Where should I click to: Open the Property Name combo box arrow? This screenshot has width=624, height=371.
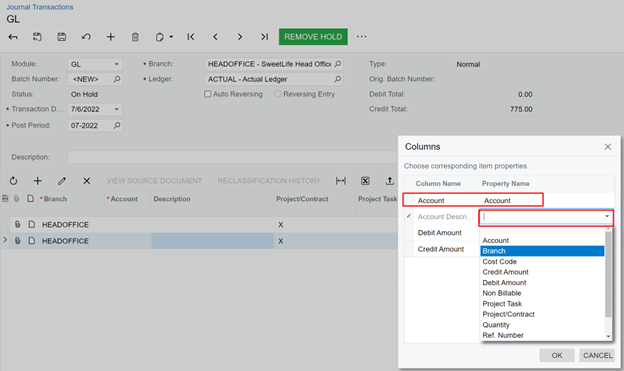607,217
